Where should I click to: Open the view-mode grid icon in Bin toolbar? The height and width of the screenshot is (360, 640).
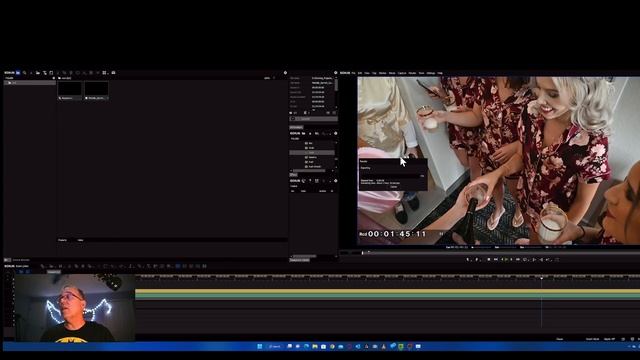104,73
